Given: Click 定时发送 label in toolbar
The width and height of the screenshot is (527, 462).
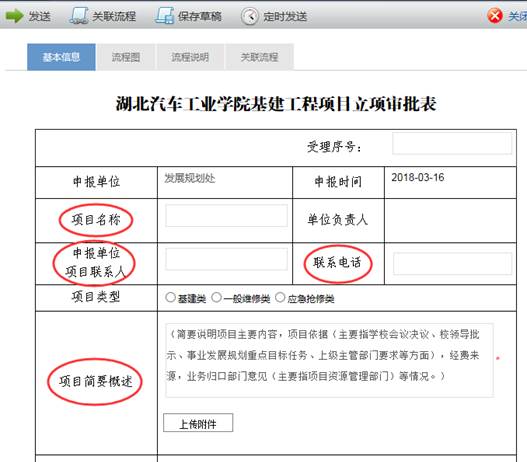Looking at the screenshot, I should pos(285,16).
